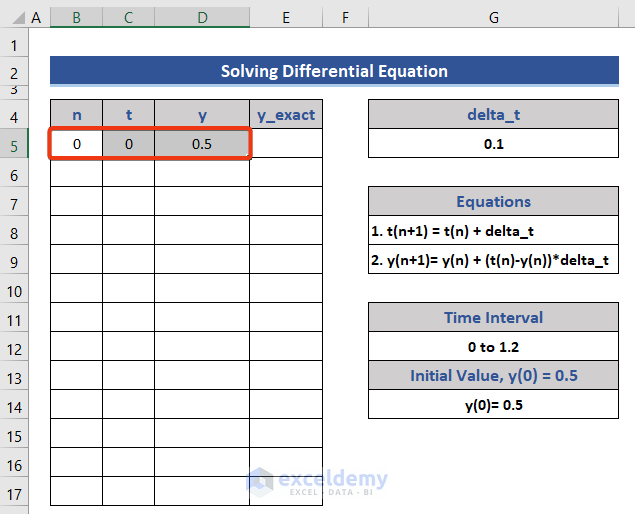Image resolution: width=635 pixels, height=514 pixels.
Task: Click the Select All corner triangle
Action: 18,17
